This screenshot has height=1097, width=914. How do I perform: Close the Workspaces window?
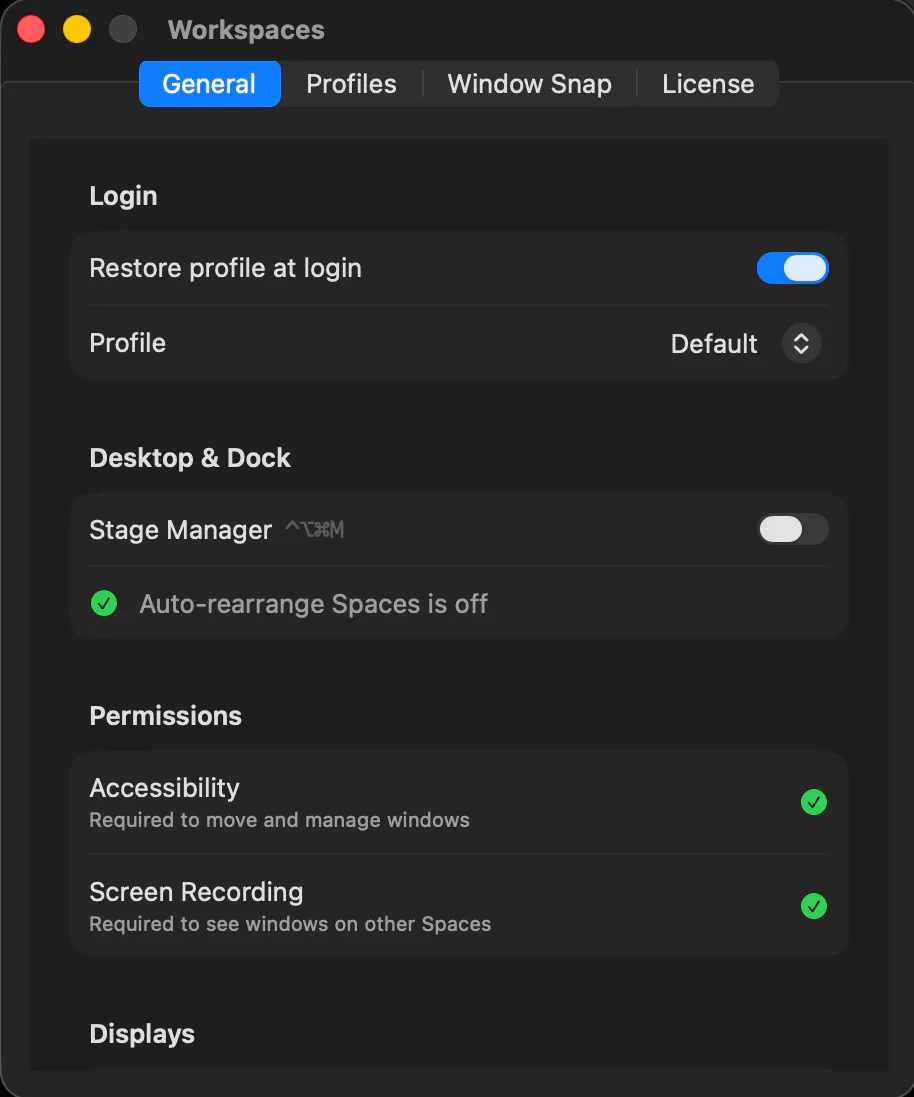tap(31, 29)
